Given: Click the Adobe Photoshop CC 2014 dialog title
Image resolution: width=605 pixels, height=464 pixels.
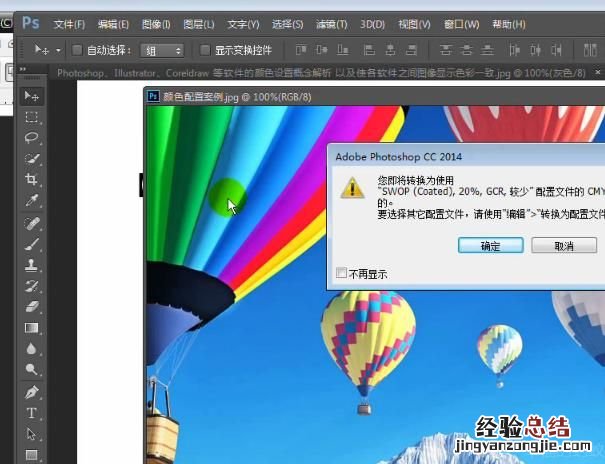Looking at the screenshot, I should pyautogui.click(x=399, y=157).
